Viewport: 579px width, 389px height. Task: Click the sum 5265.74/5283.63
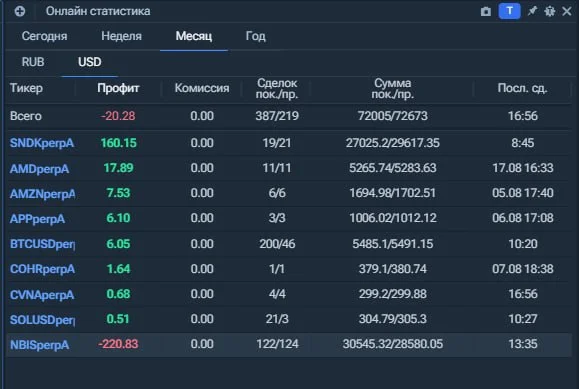(x=393, y=168)
